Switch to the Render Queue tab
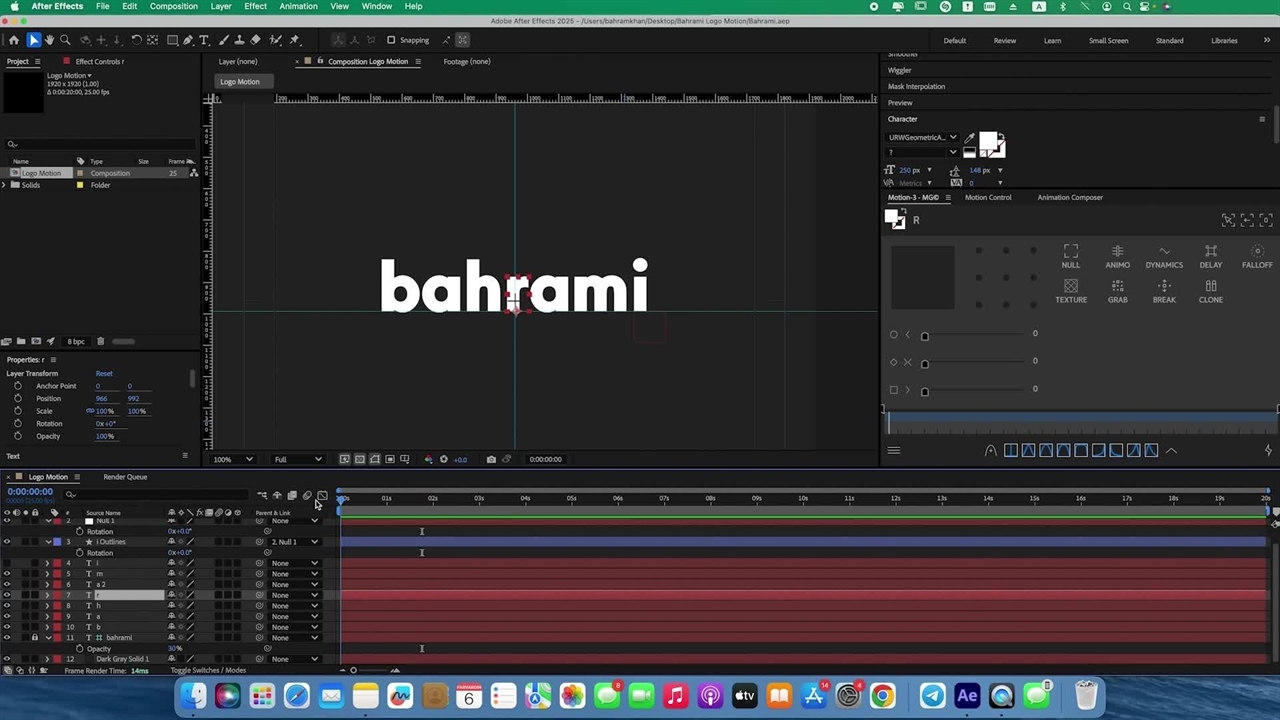Screen dimensions: 1280x720 [125, 477]
